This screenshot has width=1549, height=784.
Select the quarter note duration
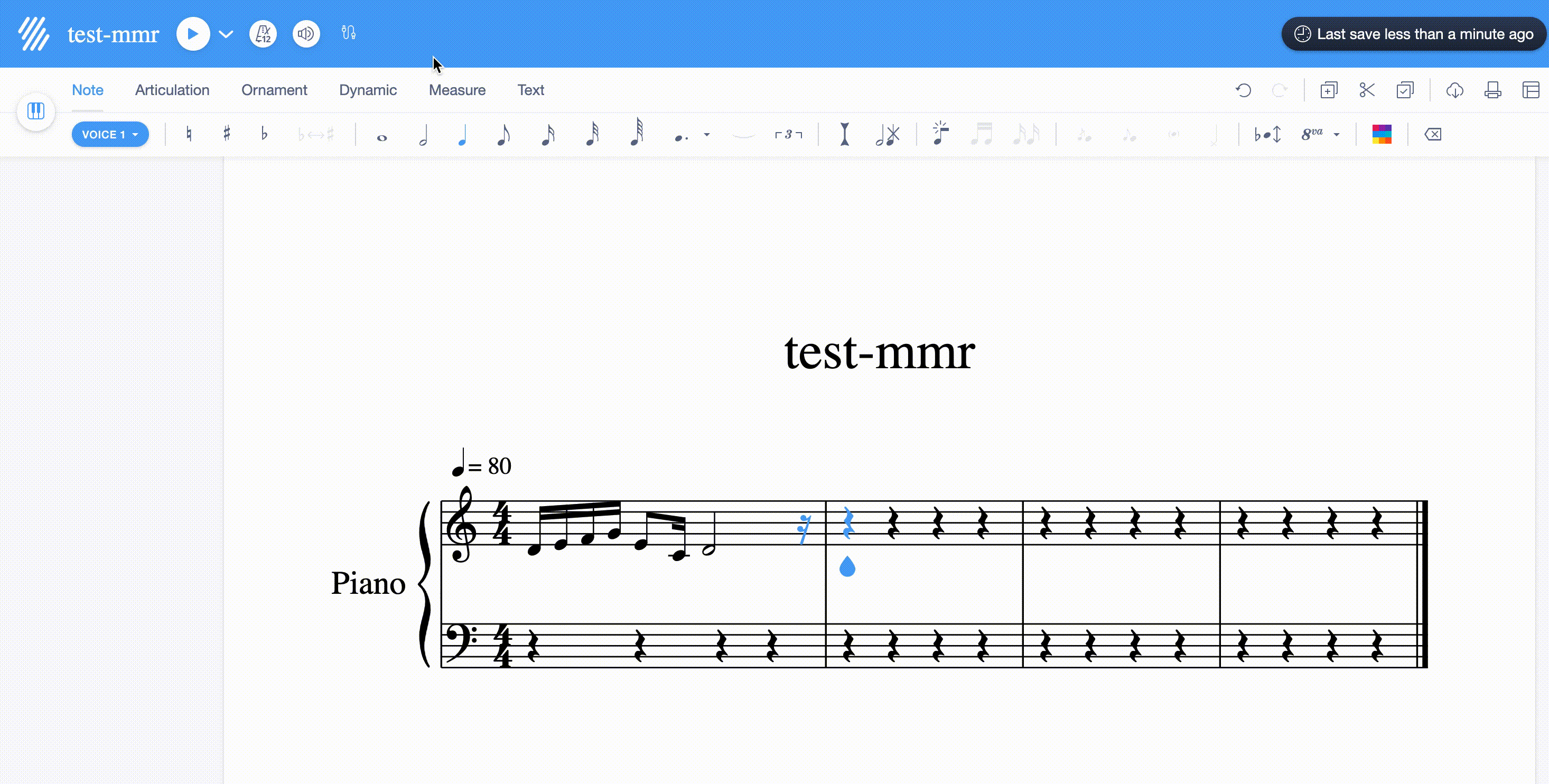point(463,134)
